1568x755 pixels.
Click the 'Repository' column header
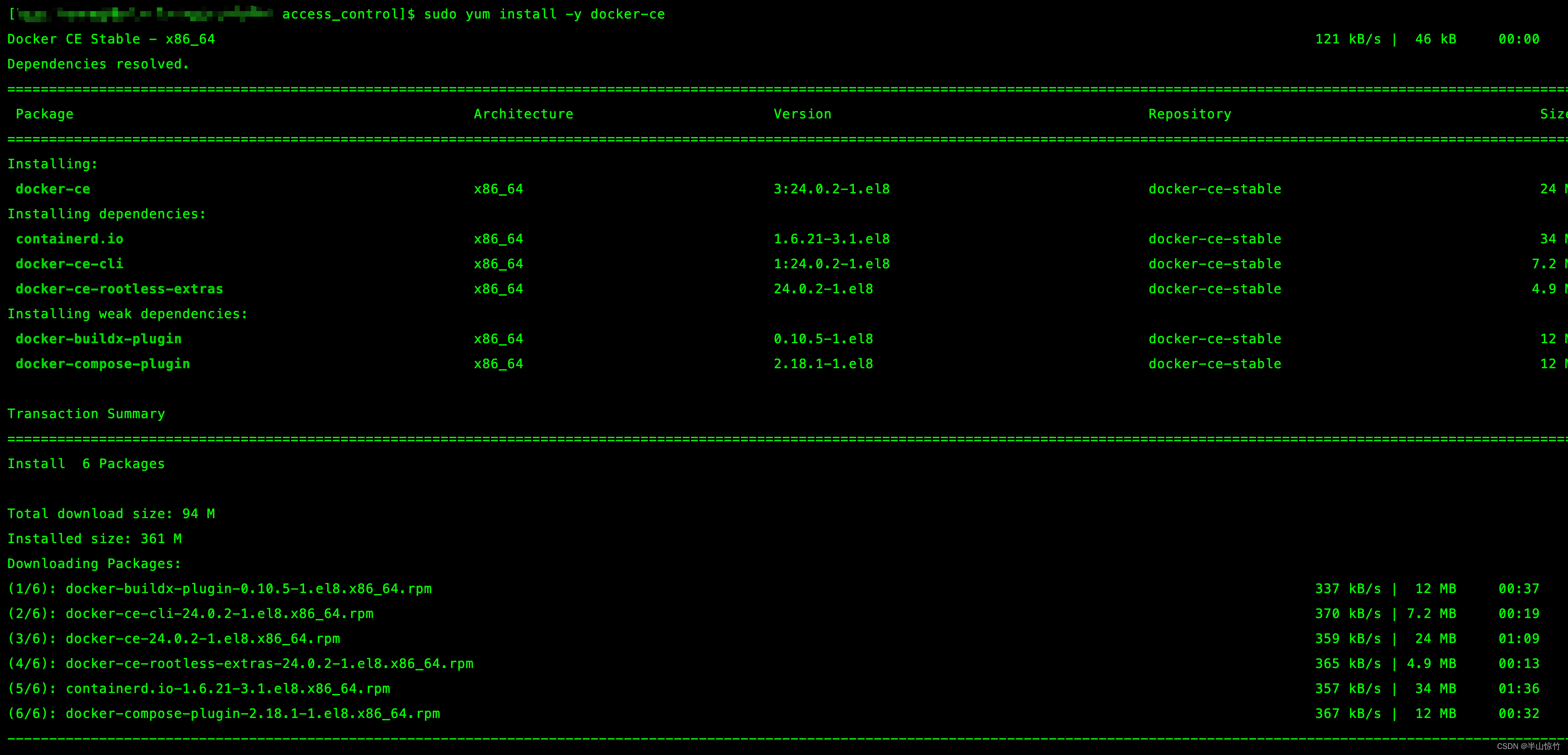pyautogui.click(x=1189, y=114)
